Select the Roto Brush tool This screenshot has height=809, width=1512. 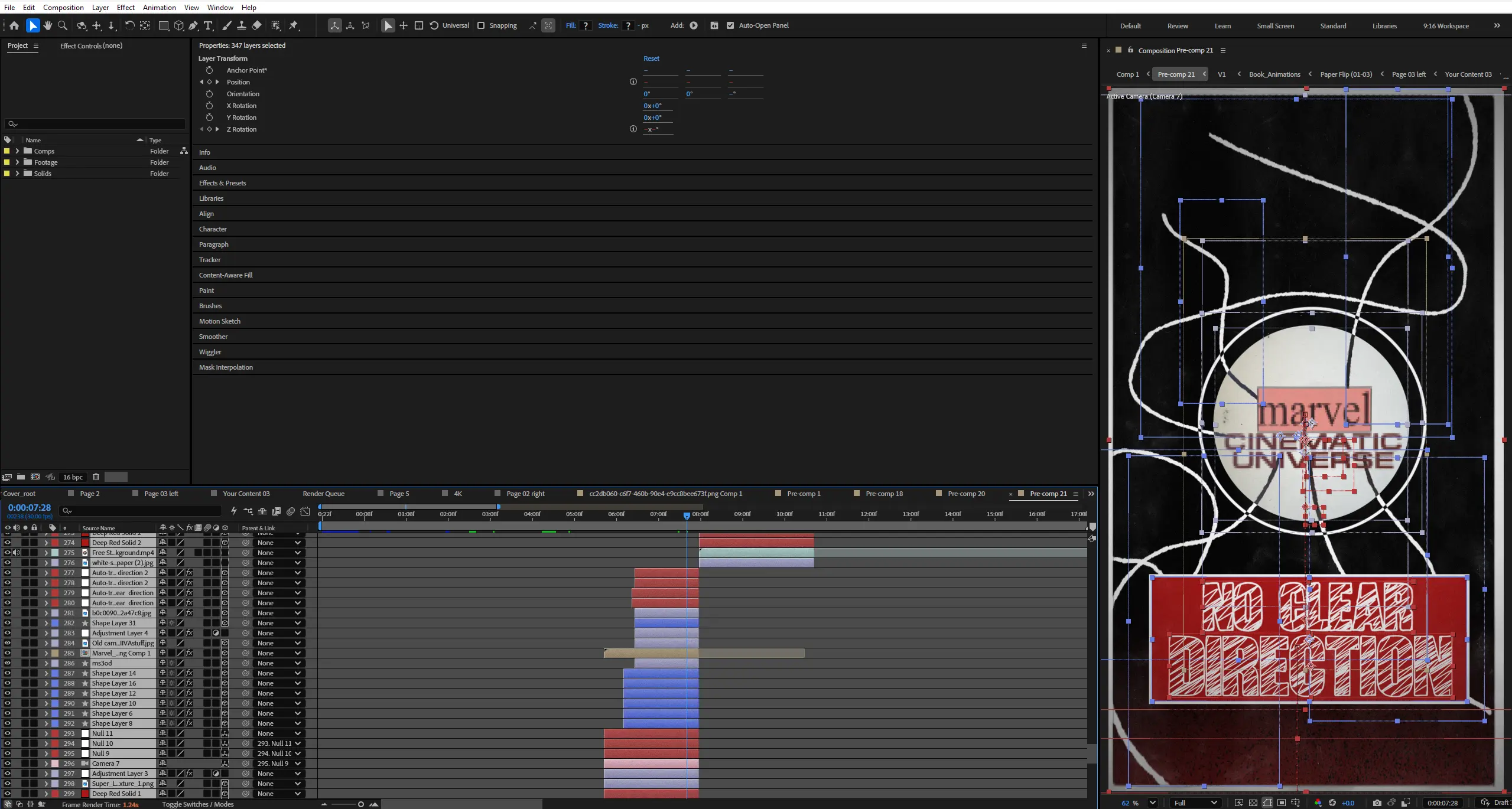click(276, 25)
